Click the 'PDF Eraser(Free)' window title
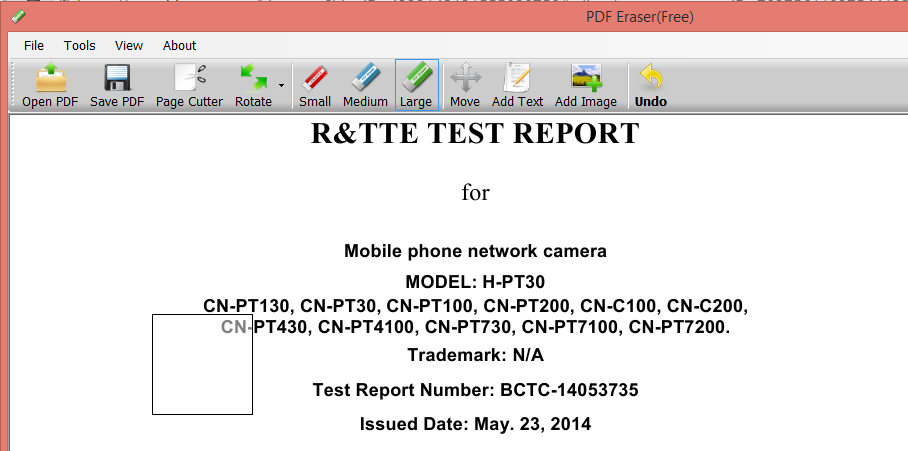 [639, 17]
